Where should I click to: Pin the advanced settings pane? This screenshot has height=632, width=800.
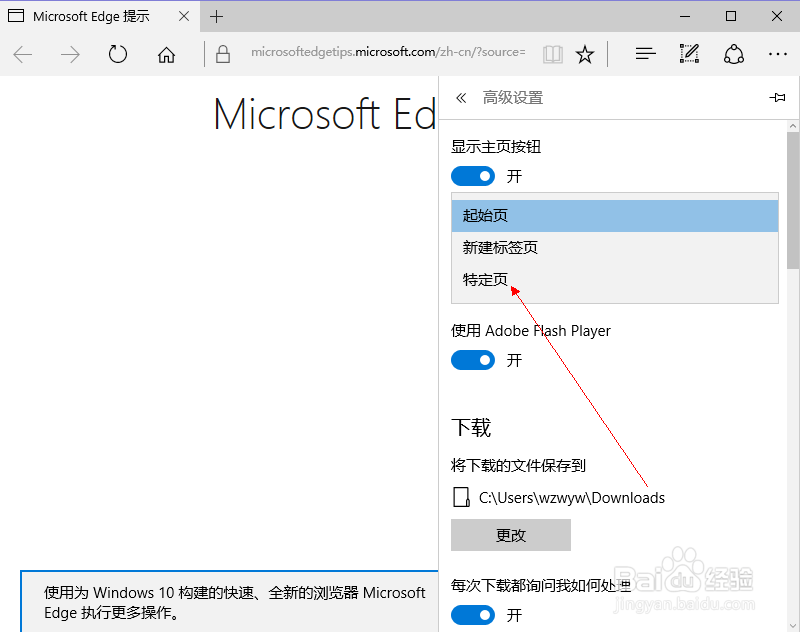[x=777, y=97]
